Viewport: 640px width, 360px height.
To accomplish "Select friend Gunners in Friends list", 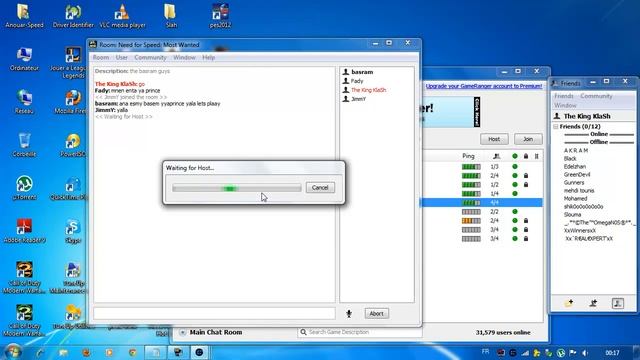I will click(574, 182).
